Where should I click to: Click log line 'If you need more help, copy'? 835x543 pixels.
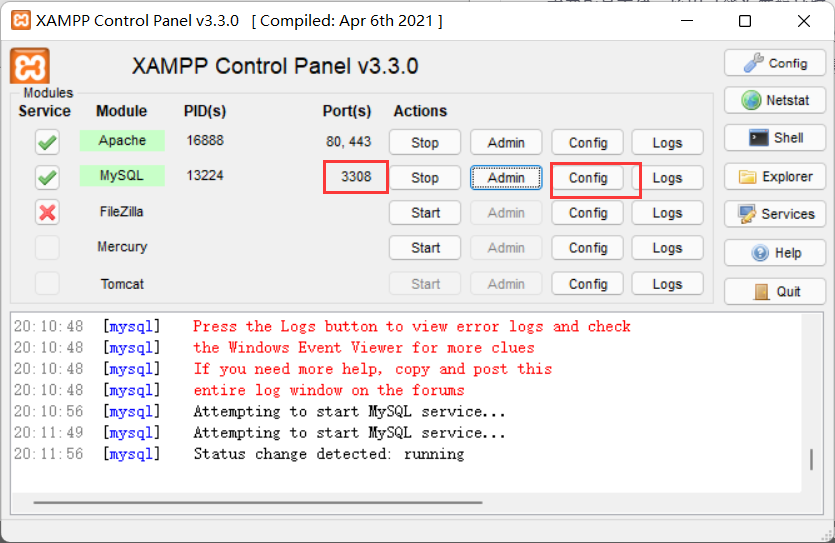(x=373, y=369)
